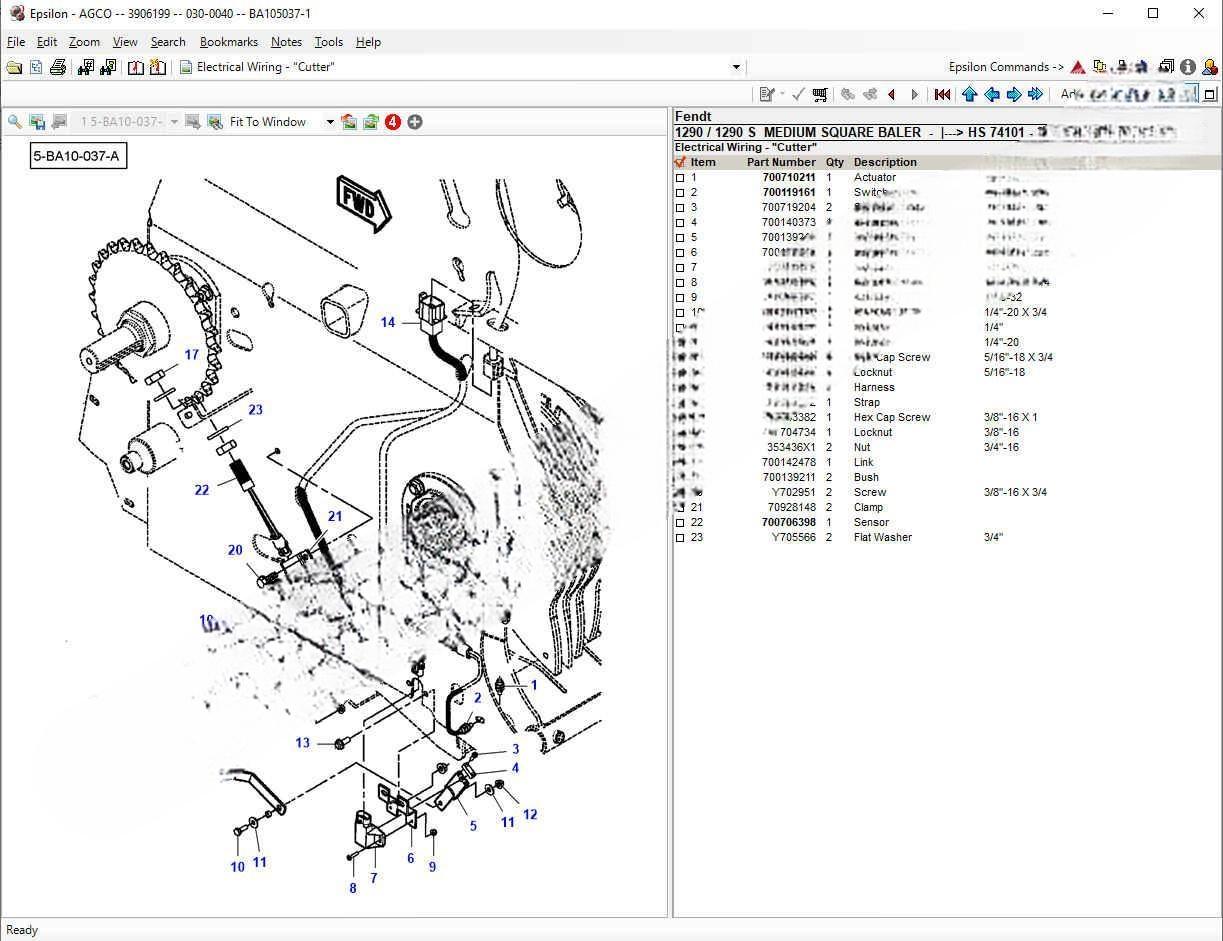This screenshot has height=941, width=1223.
Task: Click the save image icon above diagram
Action: click(x=37, y=122)
